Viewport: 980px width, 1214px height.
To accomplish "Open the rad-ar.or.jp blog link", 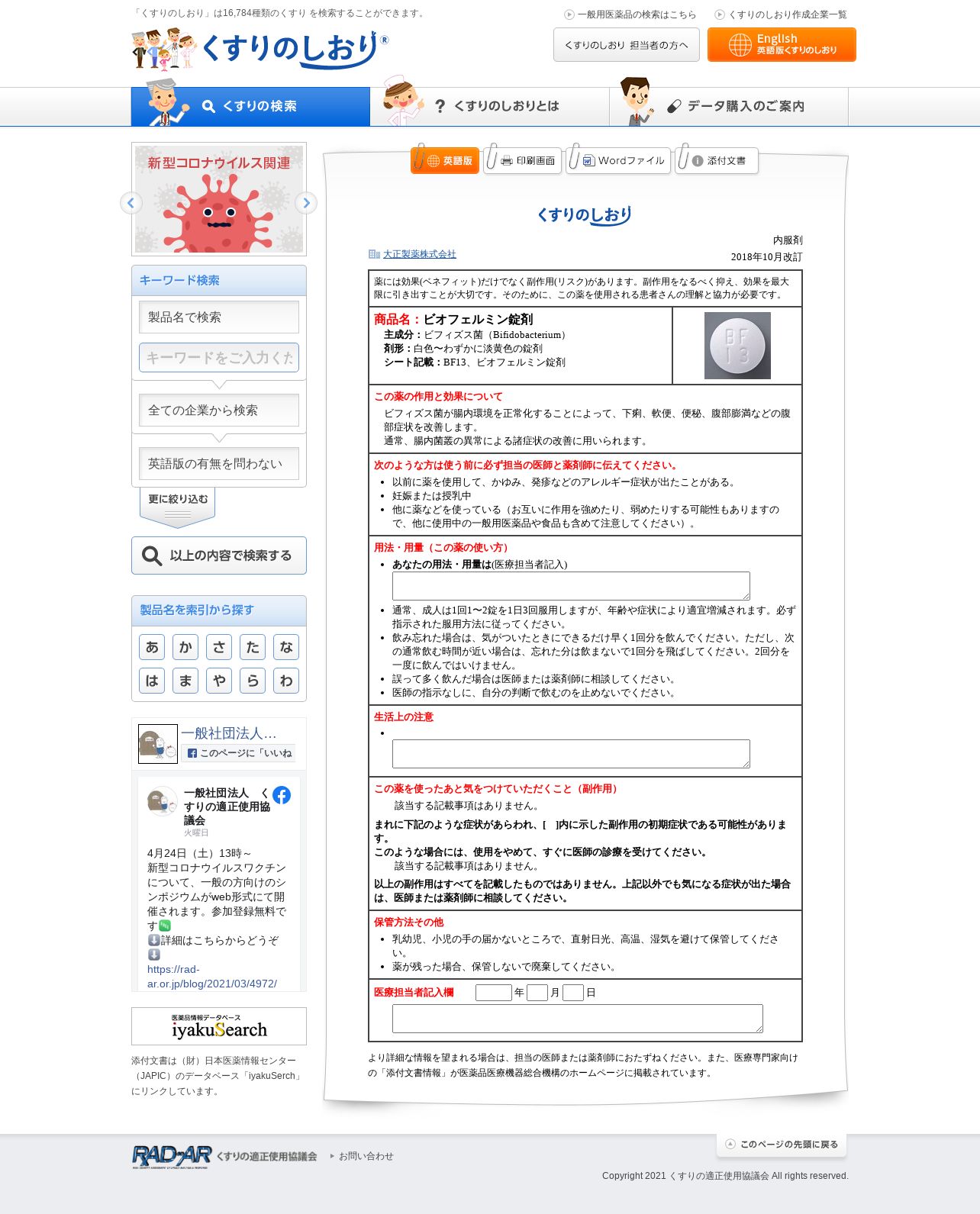I will 212,977.
